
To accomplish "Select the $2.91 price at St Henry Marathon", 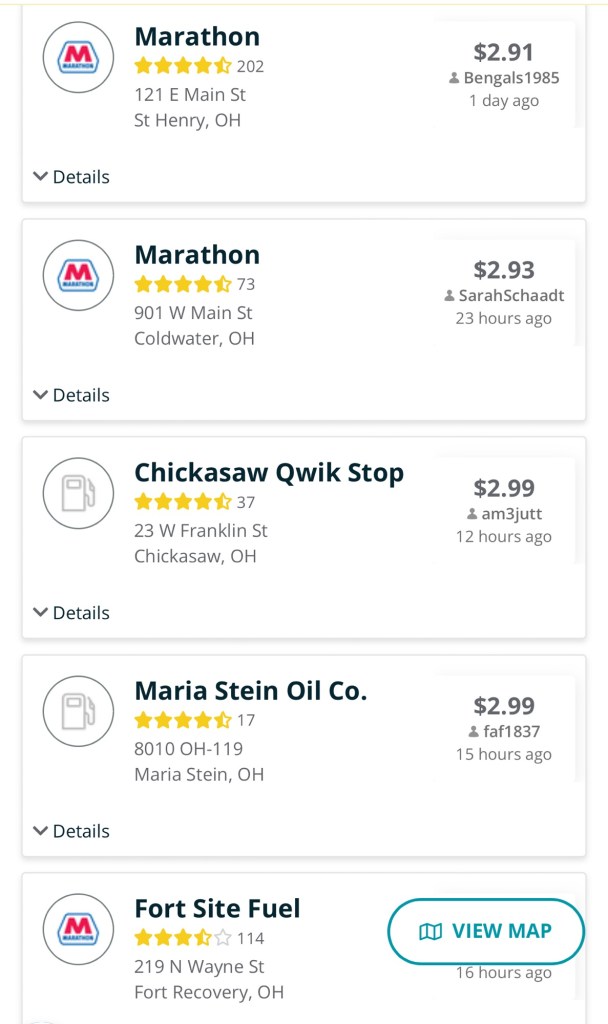I will (x=503, y=52).
